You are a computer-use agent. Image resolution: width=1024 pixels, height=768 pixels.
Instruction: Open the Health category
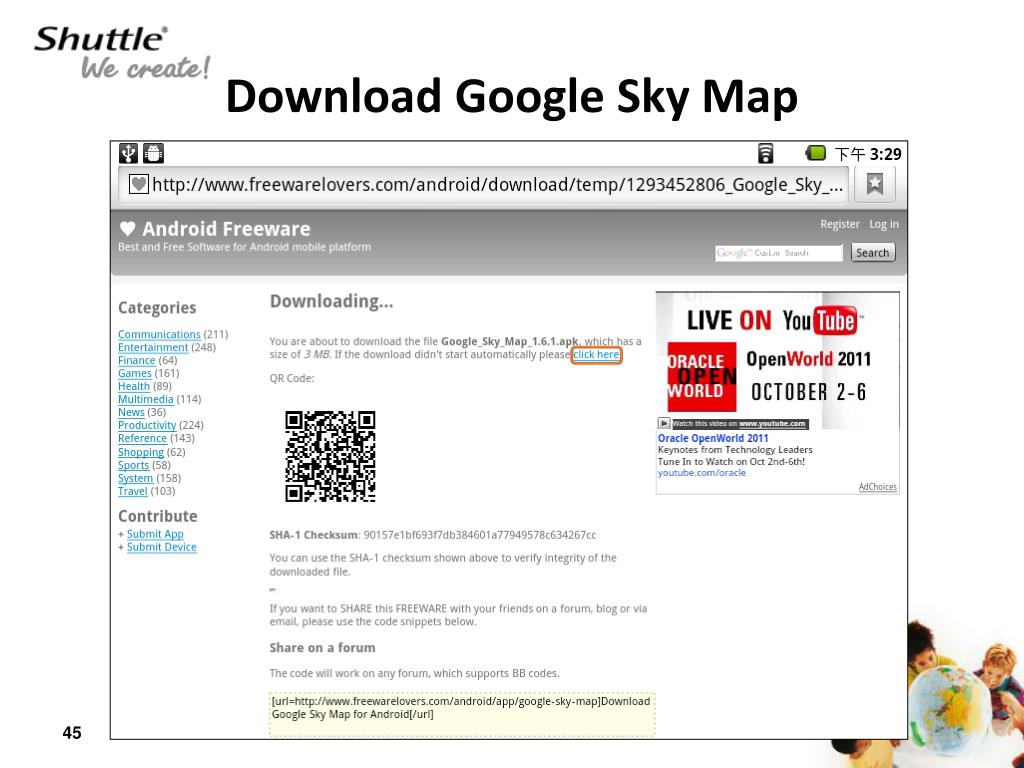pos(134,387)
